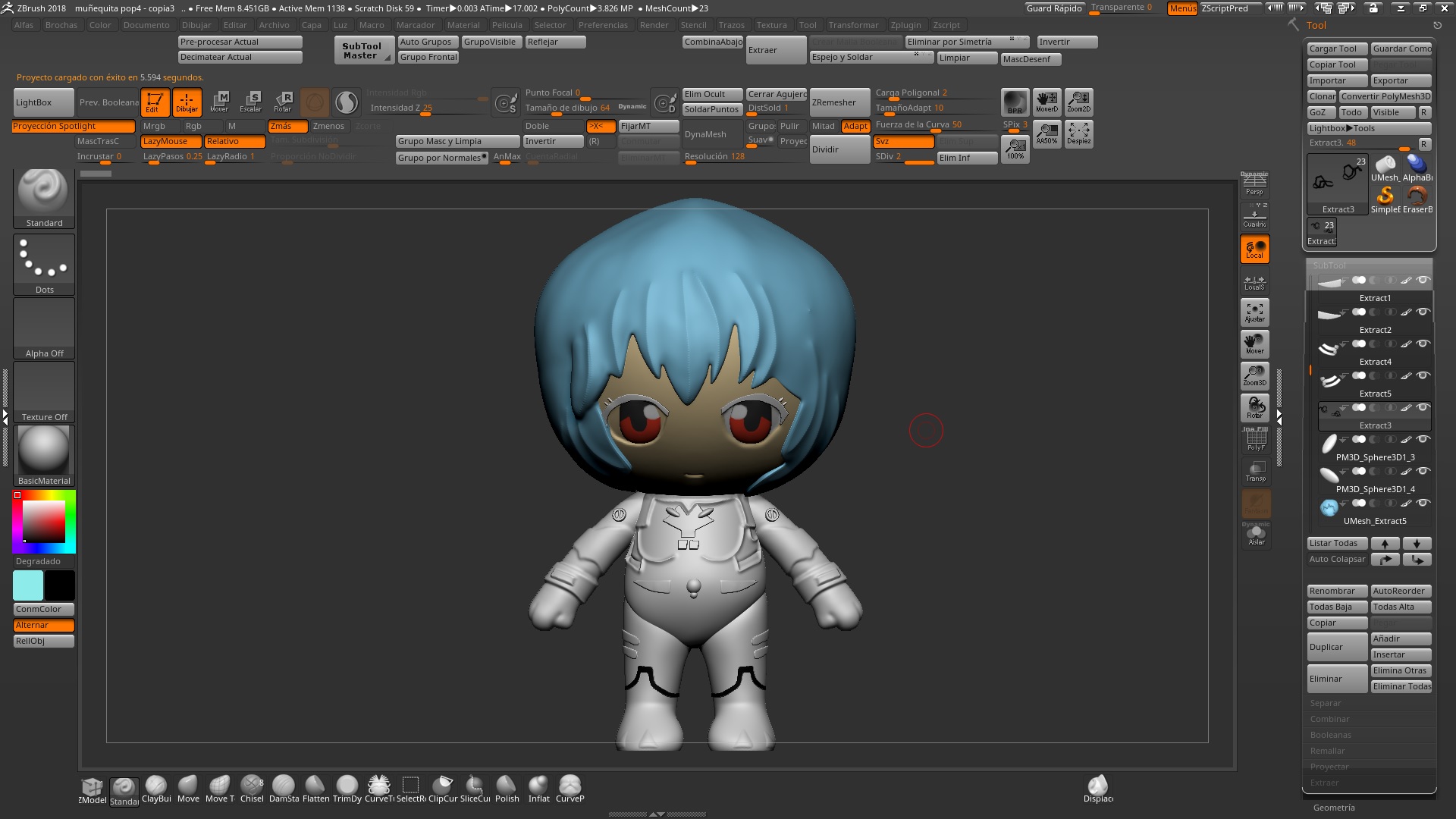Click the Extraer button

pyautogui.click(x=776, y=50)
